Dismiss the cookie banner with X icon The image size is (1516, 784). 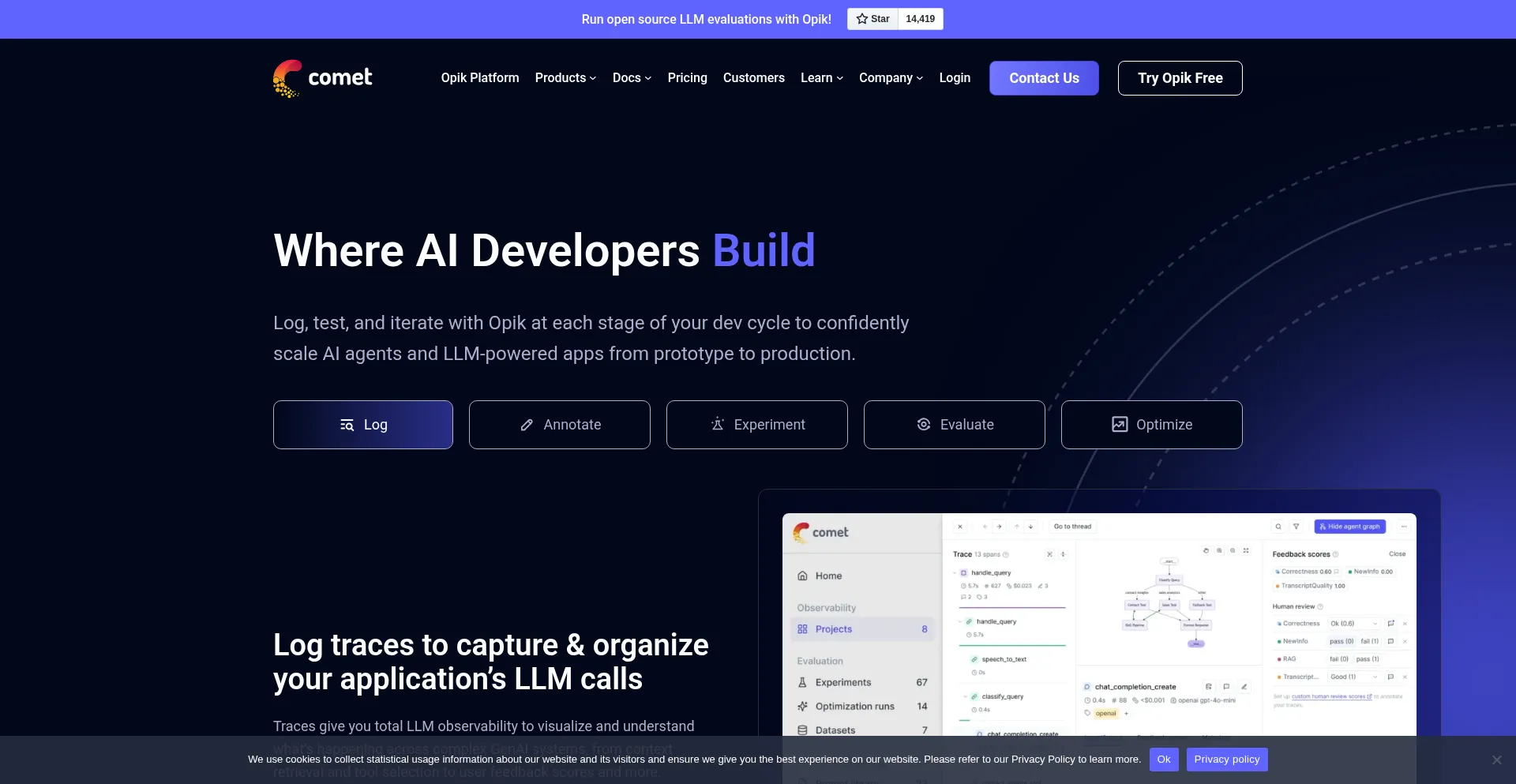[x=1496, y=760]
